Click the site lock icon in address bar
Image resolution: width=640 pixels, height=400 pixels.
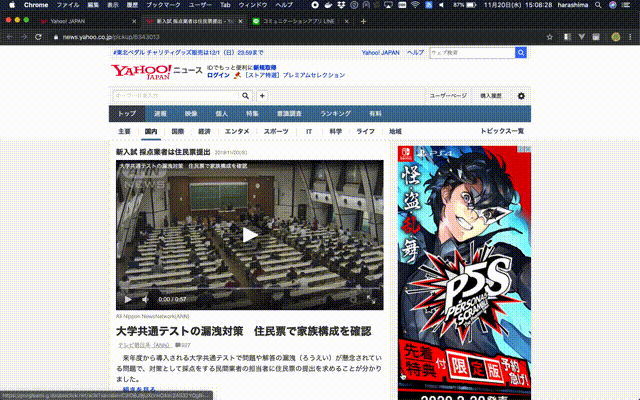click(56, 37)
